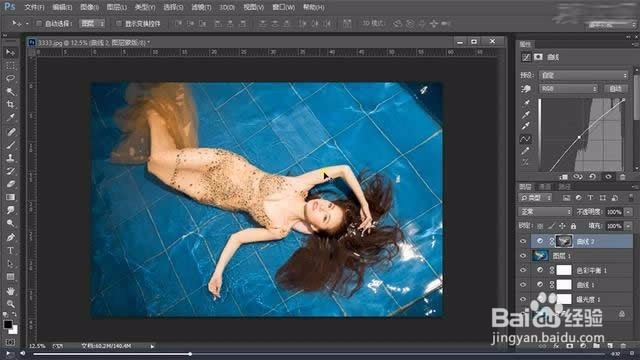
Task: Filter layers by pixel layers icon
Action: click(566, 198)
